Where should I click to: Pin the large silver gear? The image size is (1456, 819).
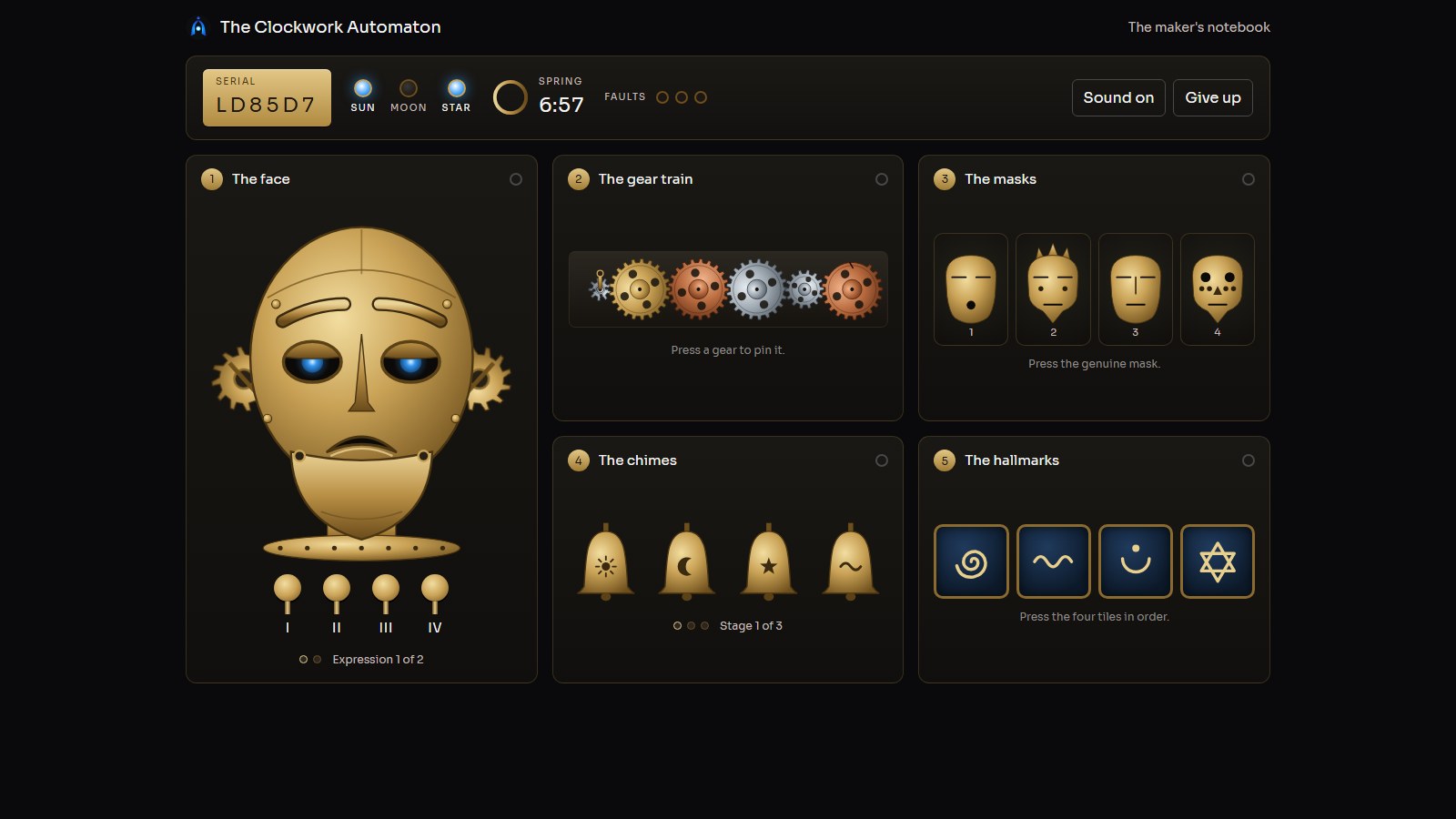pos(756,289)
